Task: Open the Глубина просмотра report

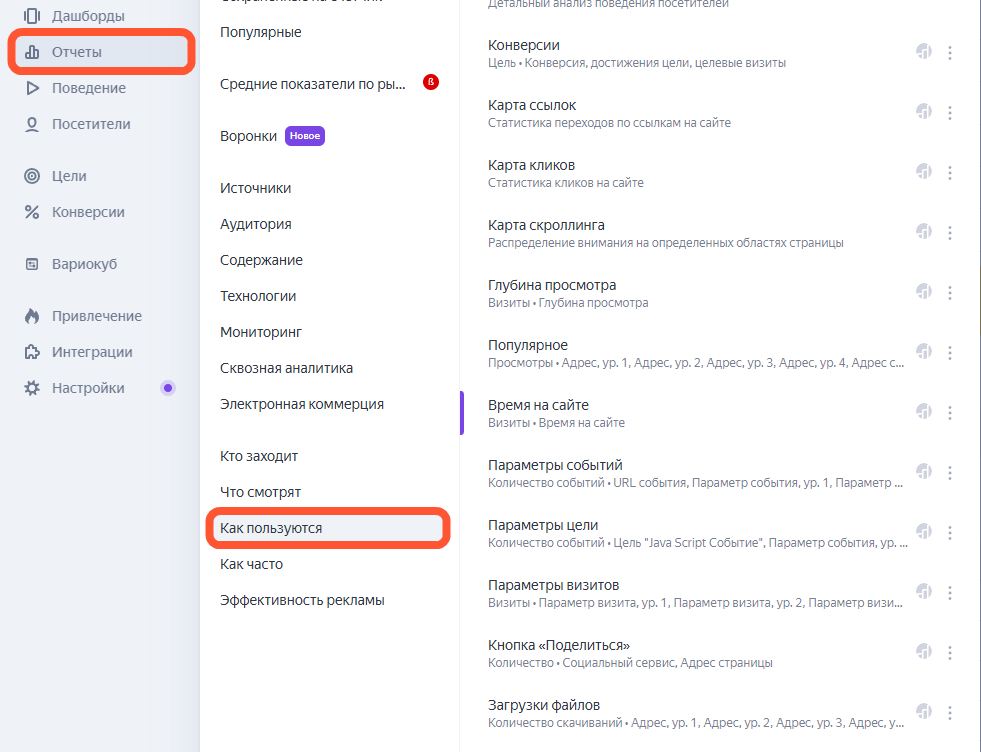Action: click(x=552, y=285)
